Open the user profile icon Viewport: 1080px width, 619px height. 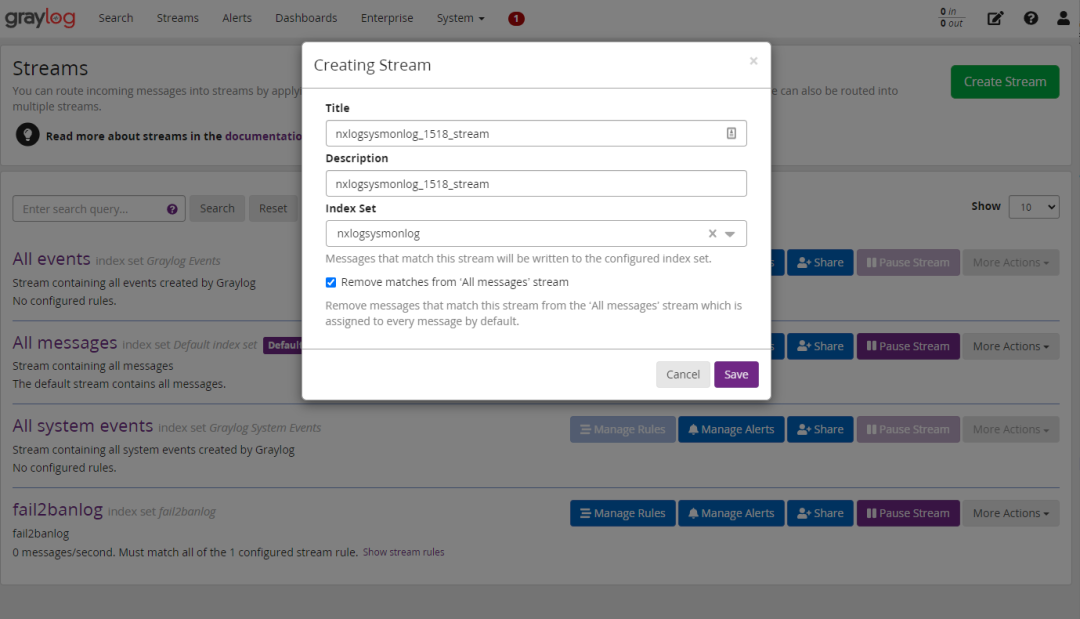[1061, 18]
